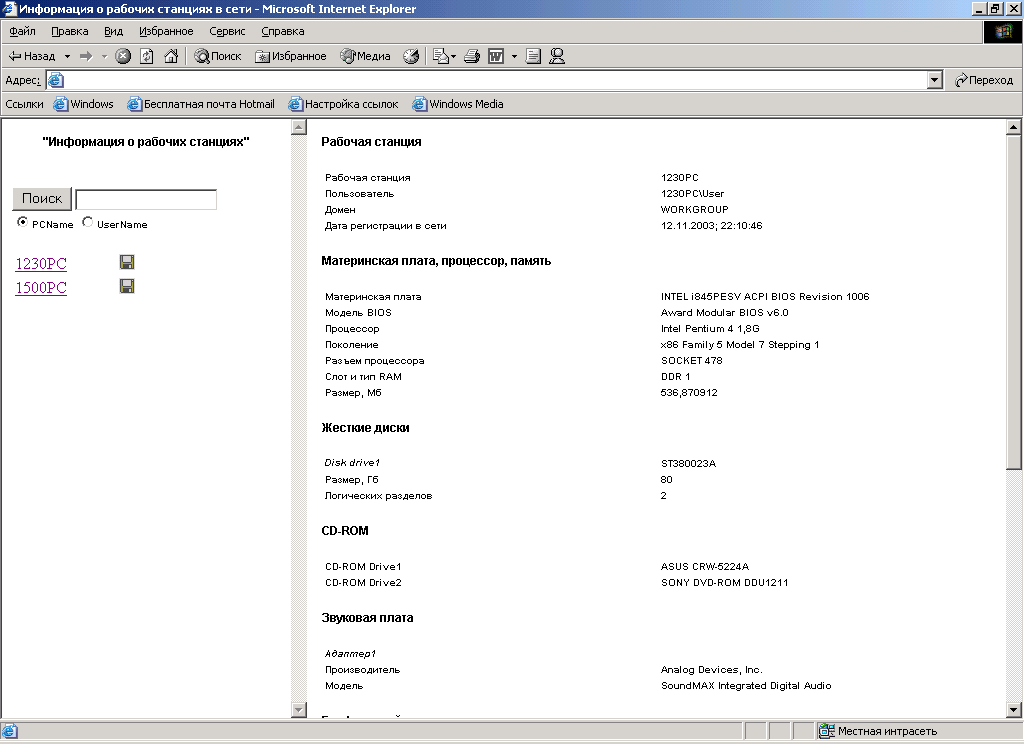1024x744 pixels.
Task: Click the Award Modular BIOS v6.0 text
Action: (724, 313)
